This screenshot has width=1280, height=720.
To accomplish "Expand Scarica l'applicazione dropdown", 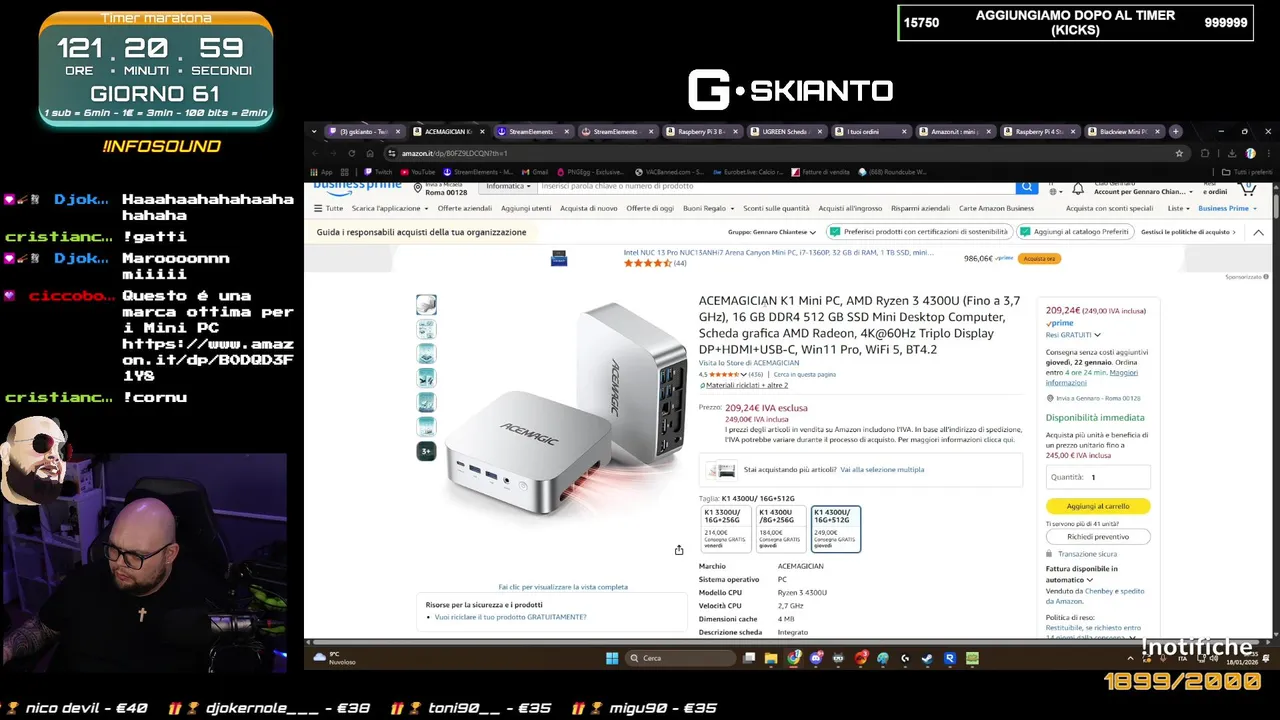I will pyautogui.click(x=390, y=208).
